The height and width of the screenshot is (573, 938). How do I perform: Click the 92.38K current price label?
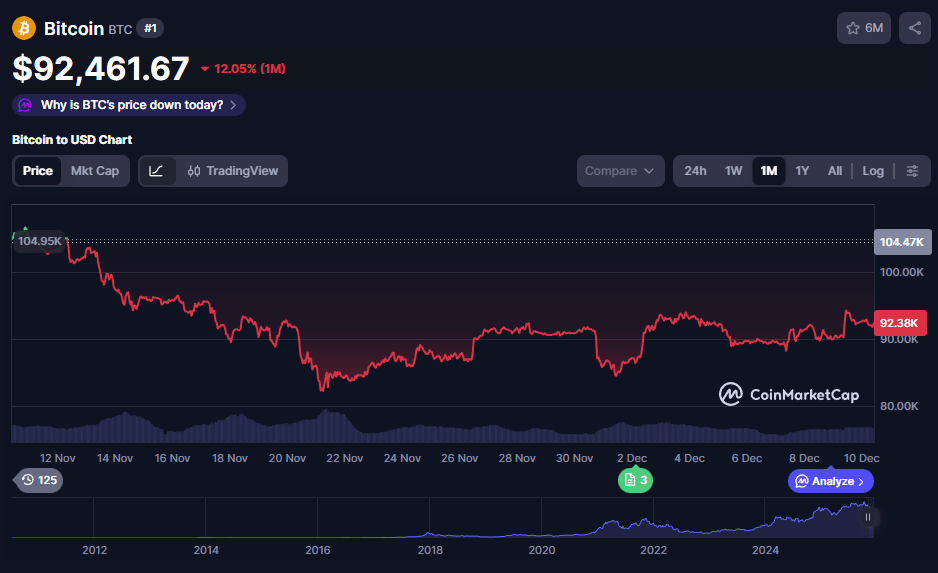[900, 323]
